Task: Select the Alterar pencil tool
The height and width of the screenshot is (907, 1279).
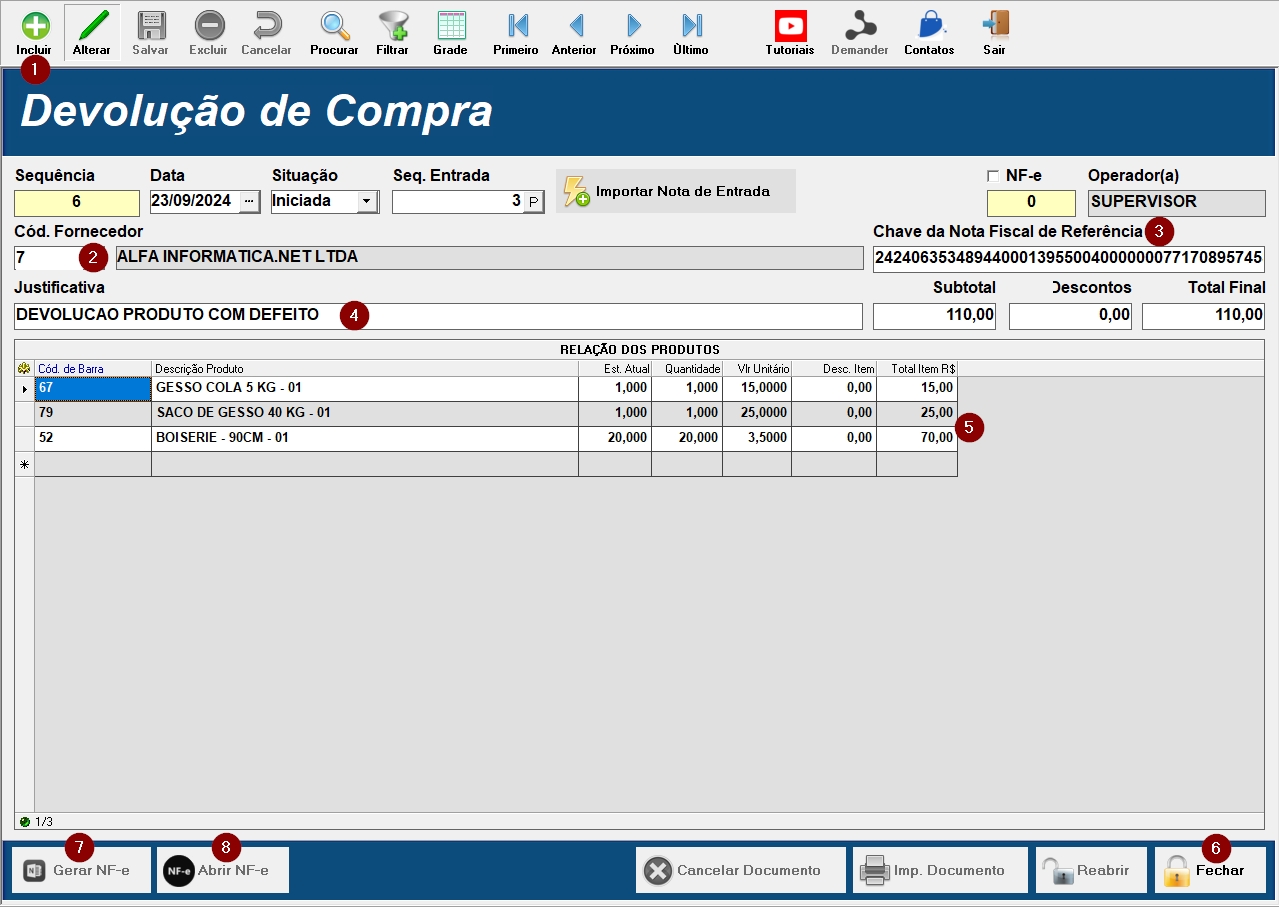Action: (x=92, y=27)
